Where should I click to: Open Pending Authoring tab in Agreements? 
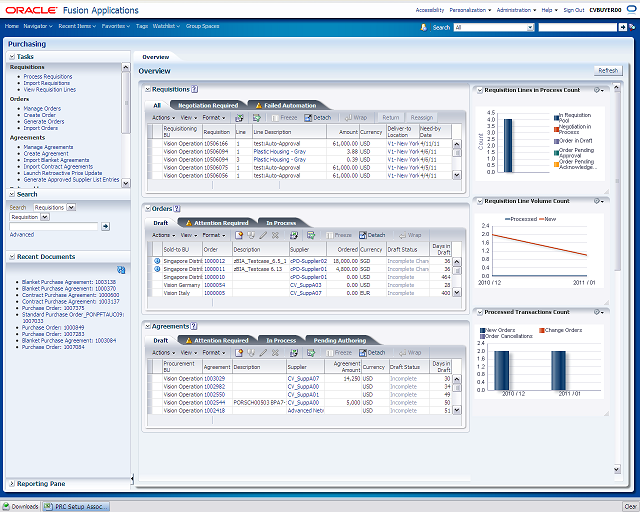(340, 341)
